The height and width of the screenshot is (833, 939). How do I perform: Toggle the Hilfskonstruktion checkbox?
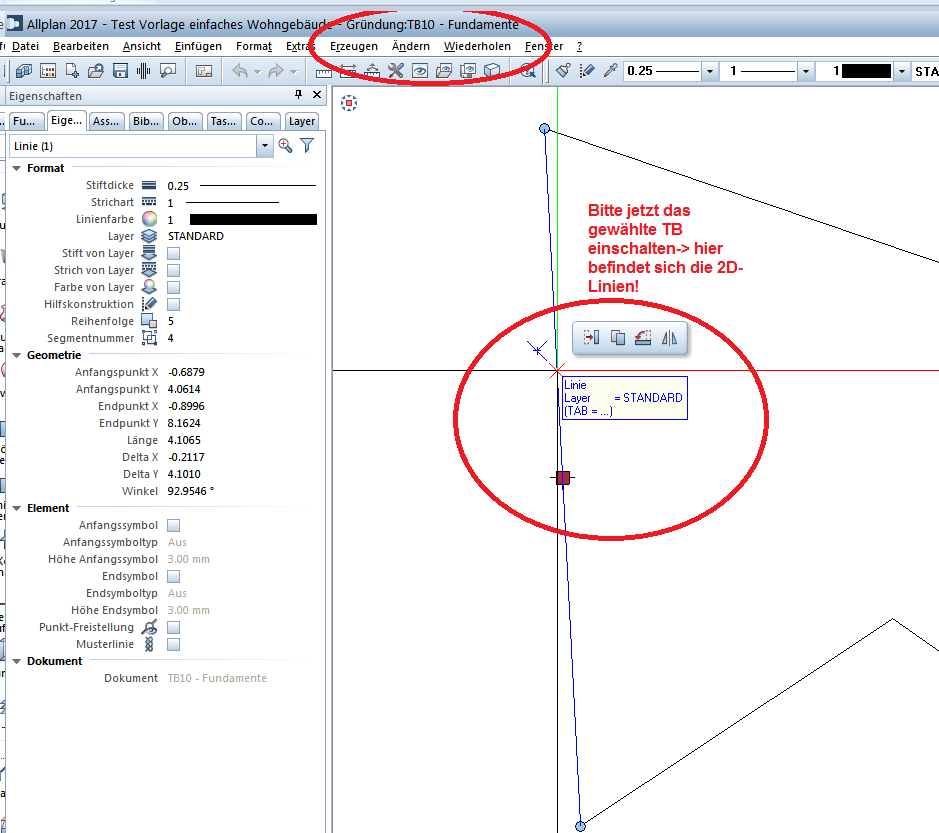[x=173, y=304]
